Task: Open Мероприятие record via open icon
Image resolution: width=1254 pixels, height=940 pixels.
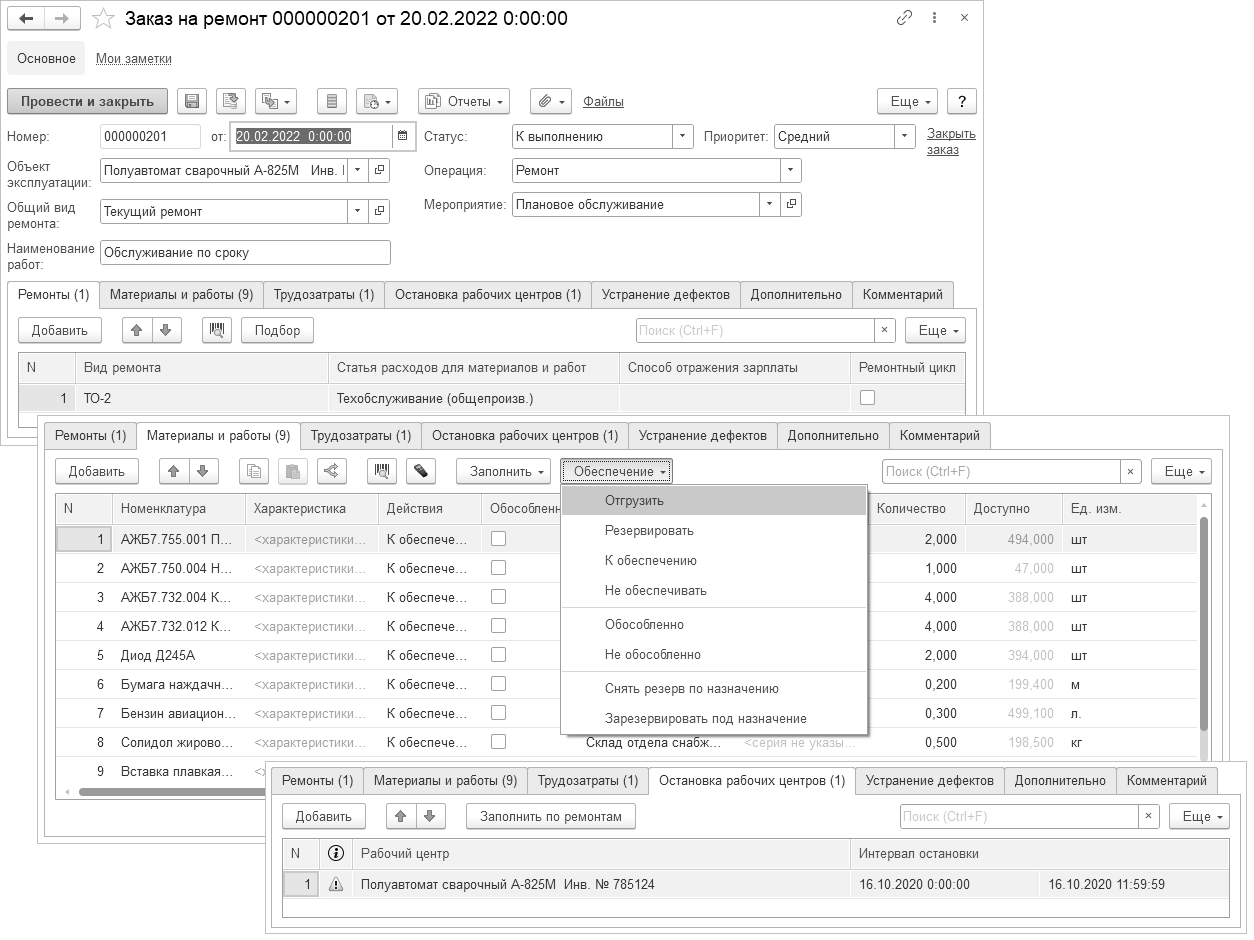Action: [x=791, y=204]
